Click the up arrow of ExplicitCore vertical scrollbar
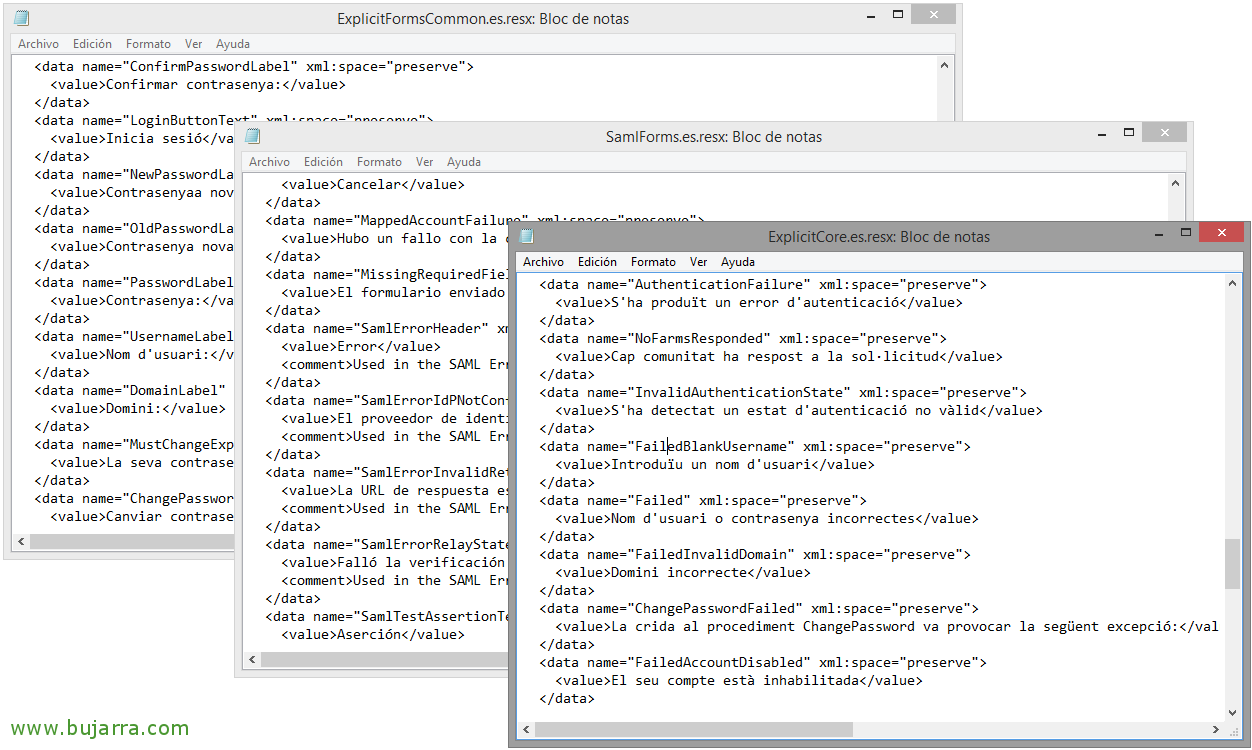This screenshot has height=750, width=1252. [1232, 283]
